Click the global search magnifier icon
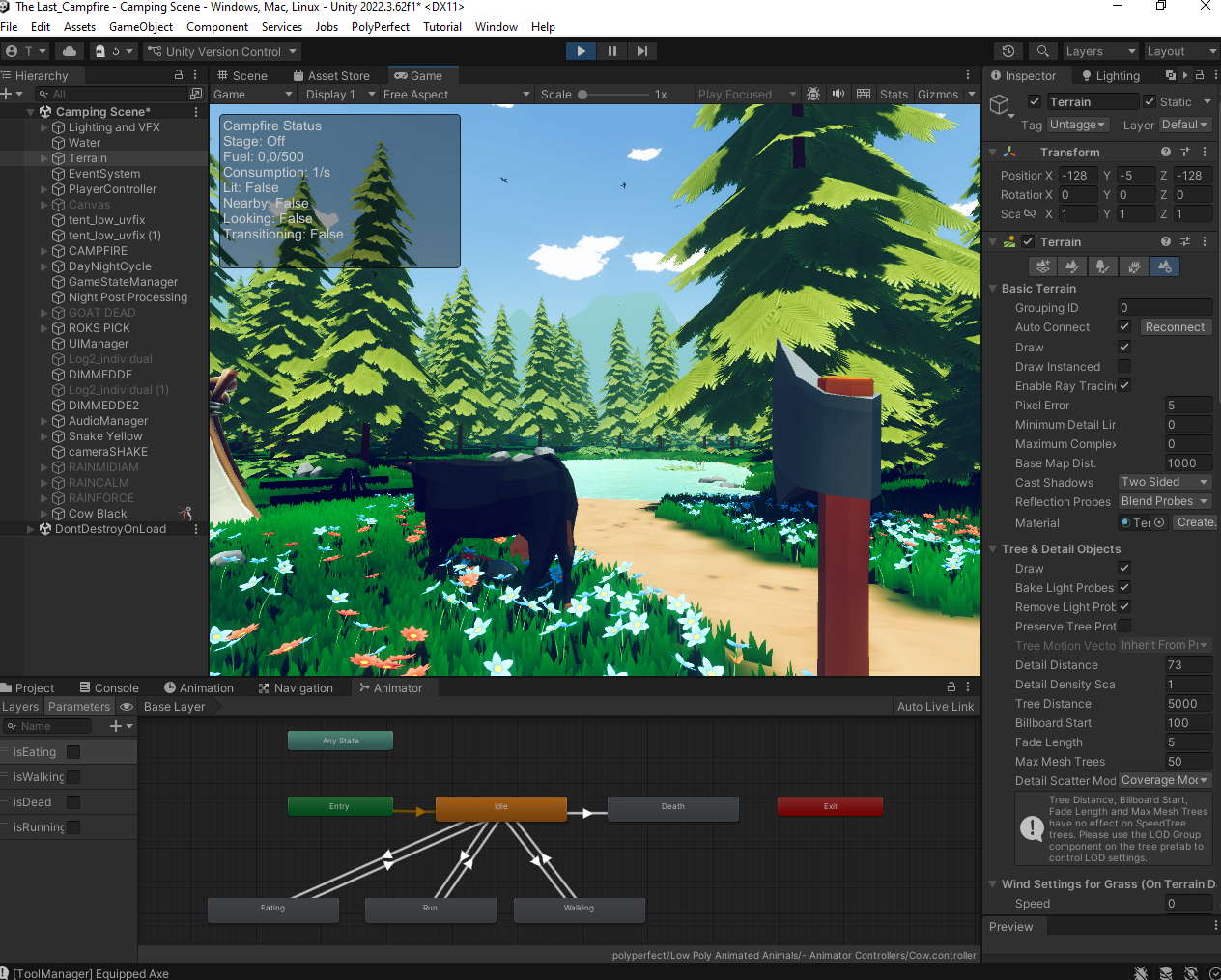 tap(1042, 51)
